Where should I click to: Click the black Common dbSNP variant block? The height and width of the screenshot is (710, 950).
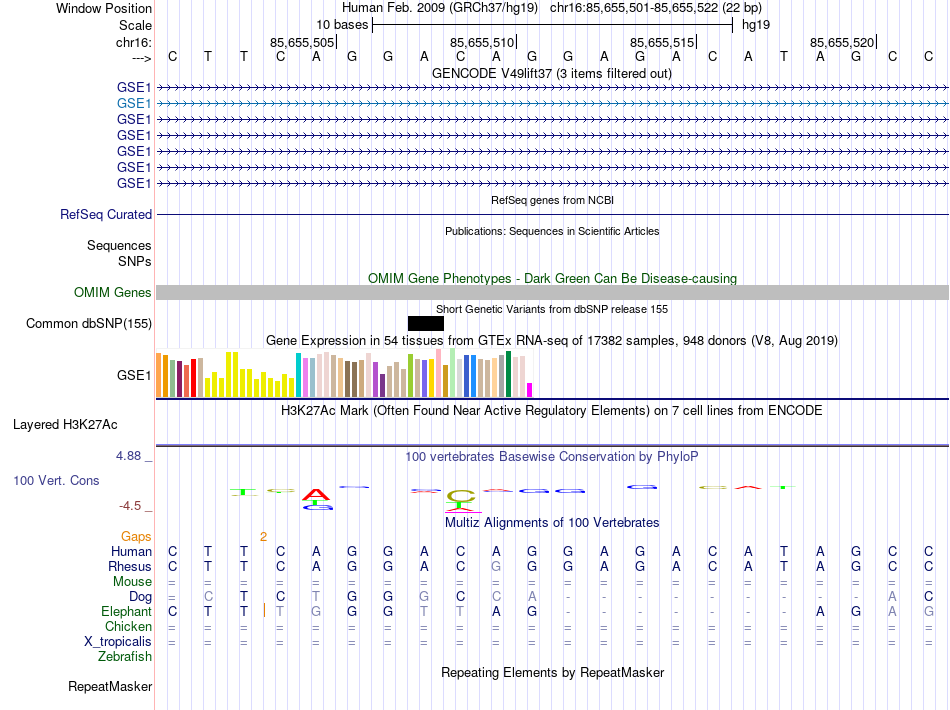pyautogui.click(x=425, y=323)
